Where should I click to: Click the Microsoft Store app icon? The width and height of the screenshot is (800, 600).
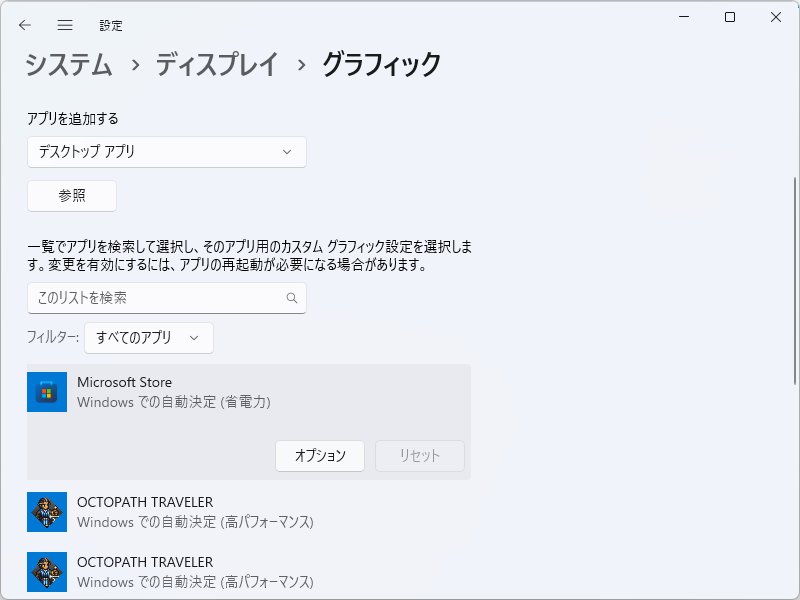tap(46, 392)
